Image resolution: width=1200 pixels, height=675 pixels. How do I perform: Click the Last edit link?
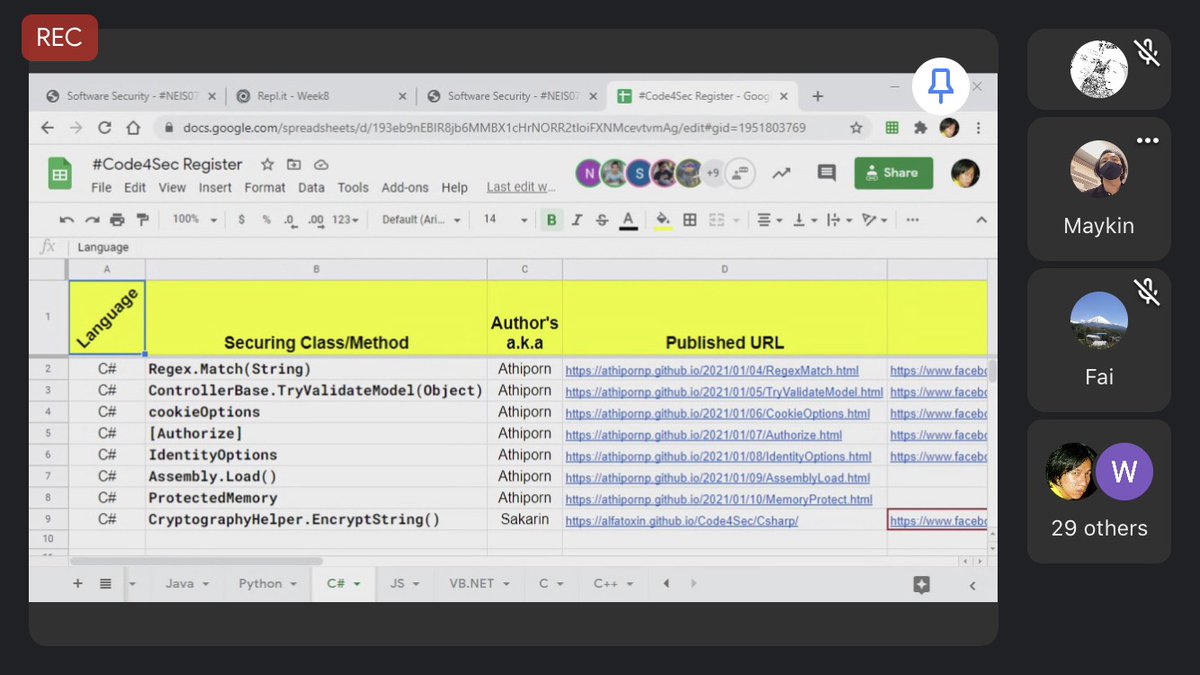(x=521, y=187)
